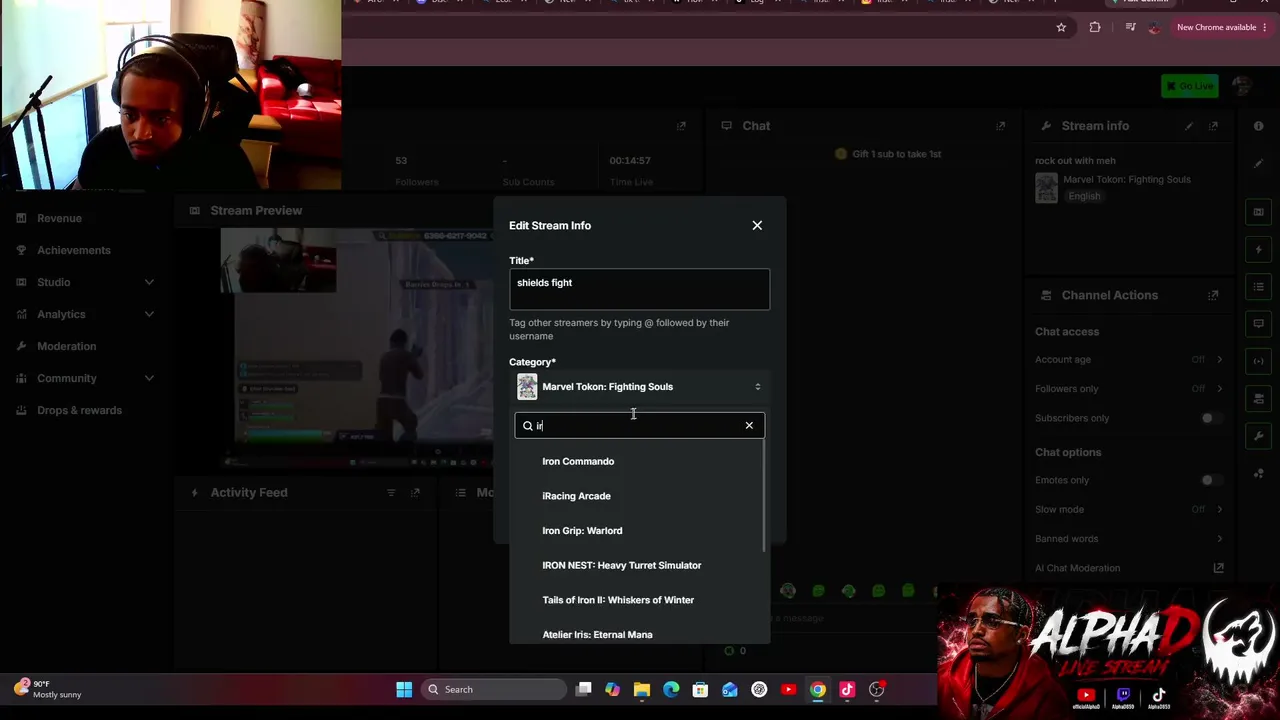
Task: Expand the Analytics sidebar section
Action: click(x=149, y=314)
